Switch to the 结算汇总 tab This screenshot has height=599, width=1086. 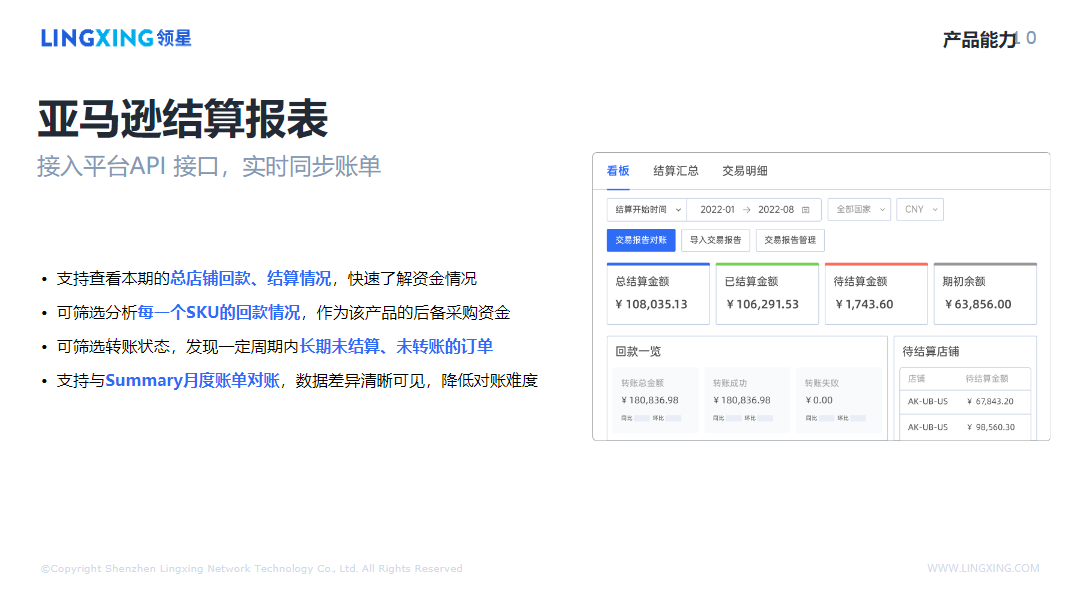click(x=676, y=171)
